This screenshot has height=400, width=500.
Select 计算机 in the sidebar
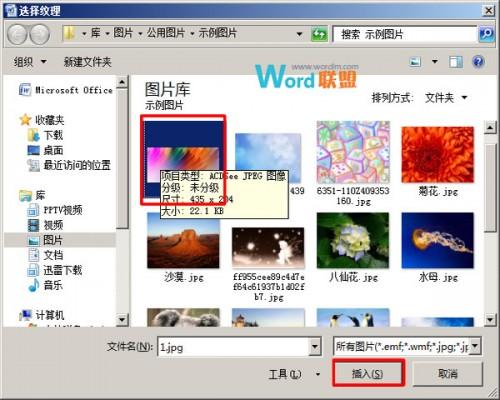click(x=42, y=315)
